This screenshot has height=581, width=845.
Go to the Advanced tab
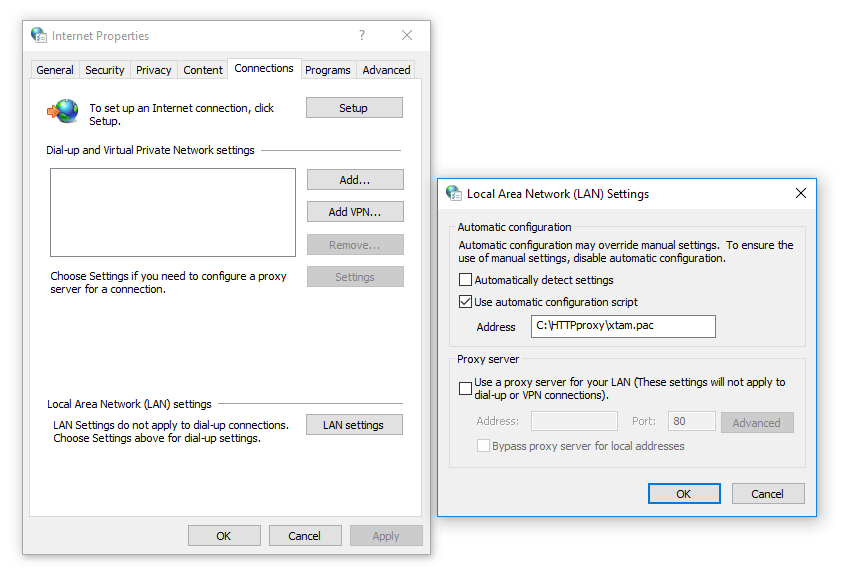pos(386,70)
